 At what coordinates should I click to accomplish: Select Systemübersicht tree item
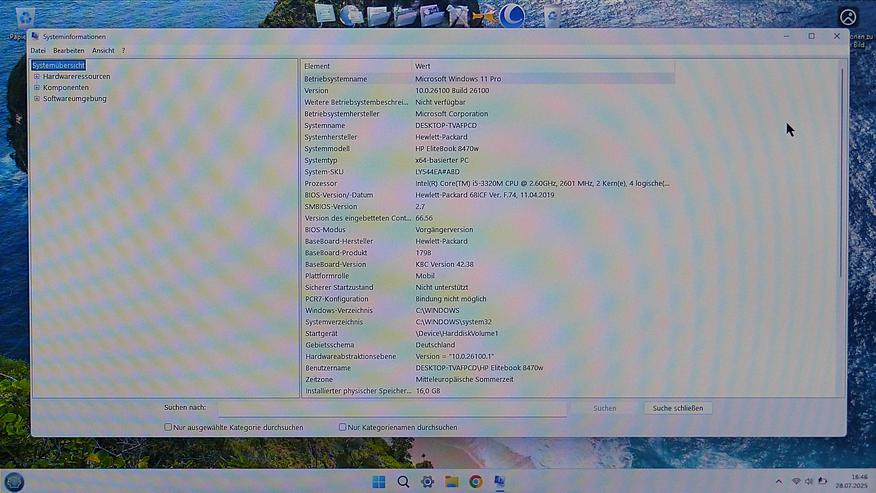[59, 65]
